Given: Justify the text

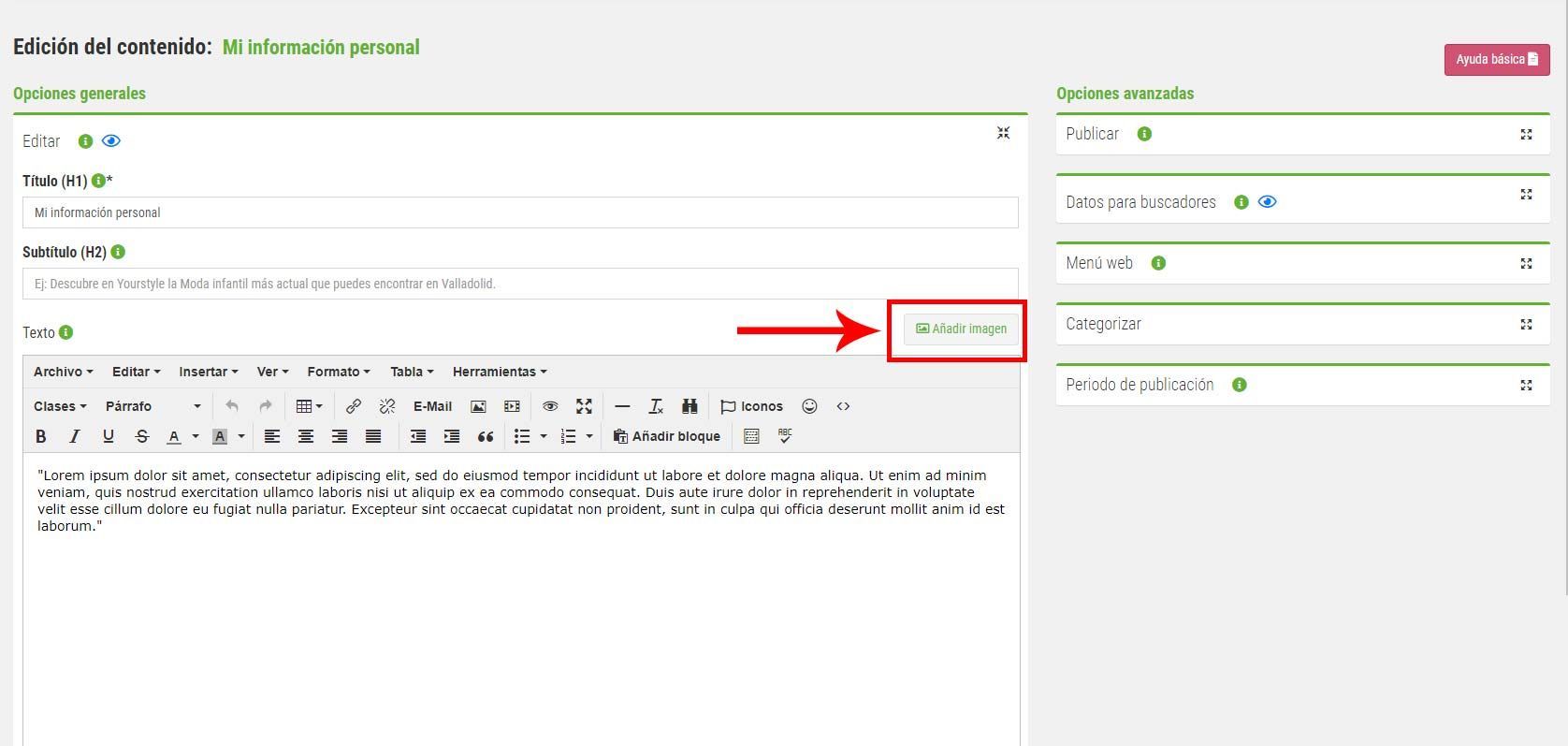Looking at the screenshot, I should click(373, 436).
